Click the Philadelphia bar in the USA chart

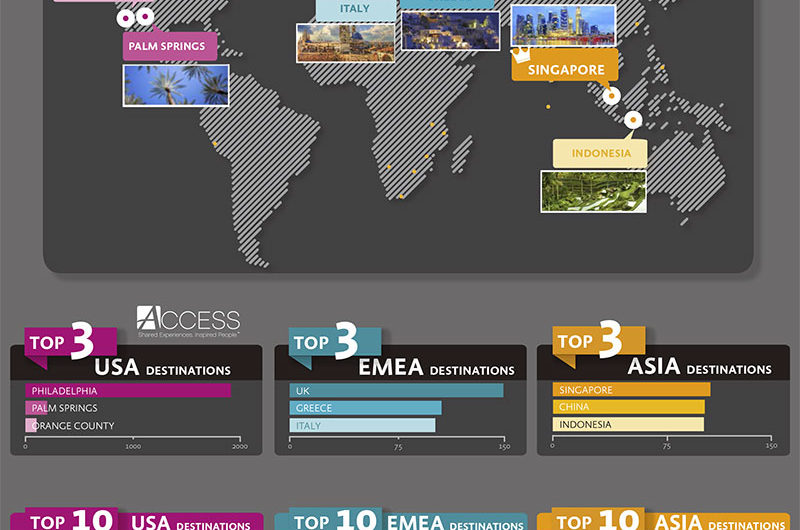(127, 390)
